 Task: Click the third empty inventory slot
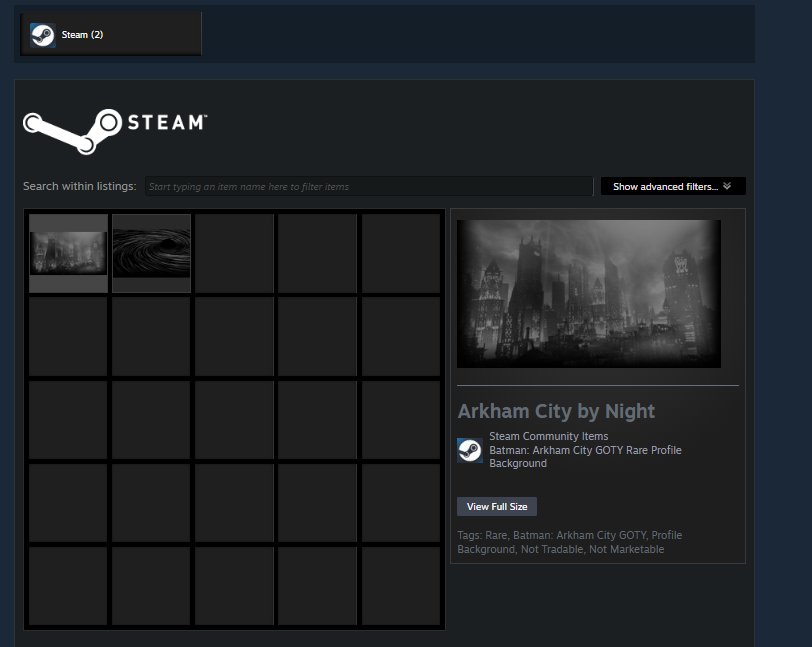click(235, 253)
